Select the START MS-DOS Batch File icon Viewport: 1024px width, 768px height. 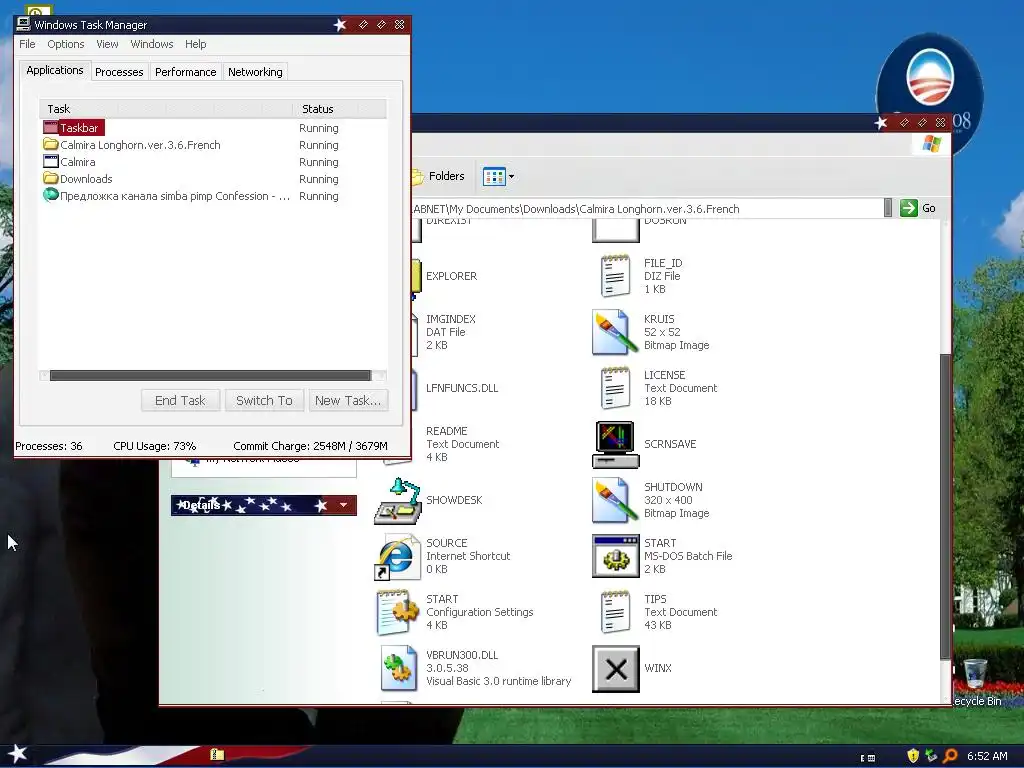(615, 556)
